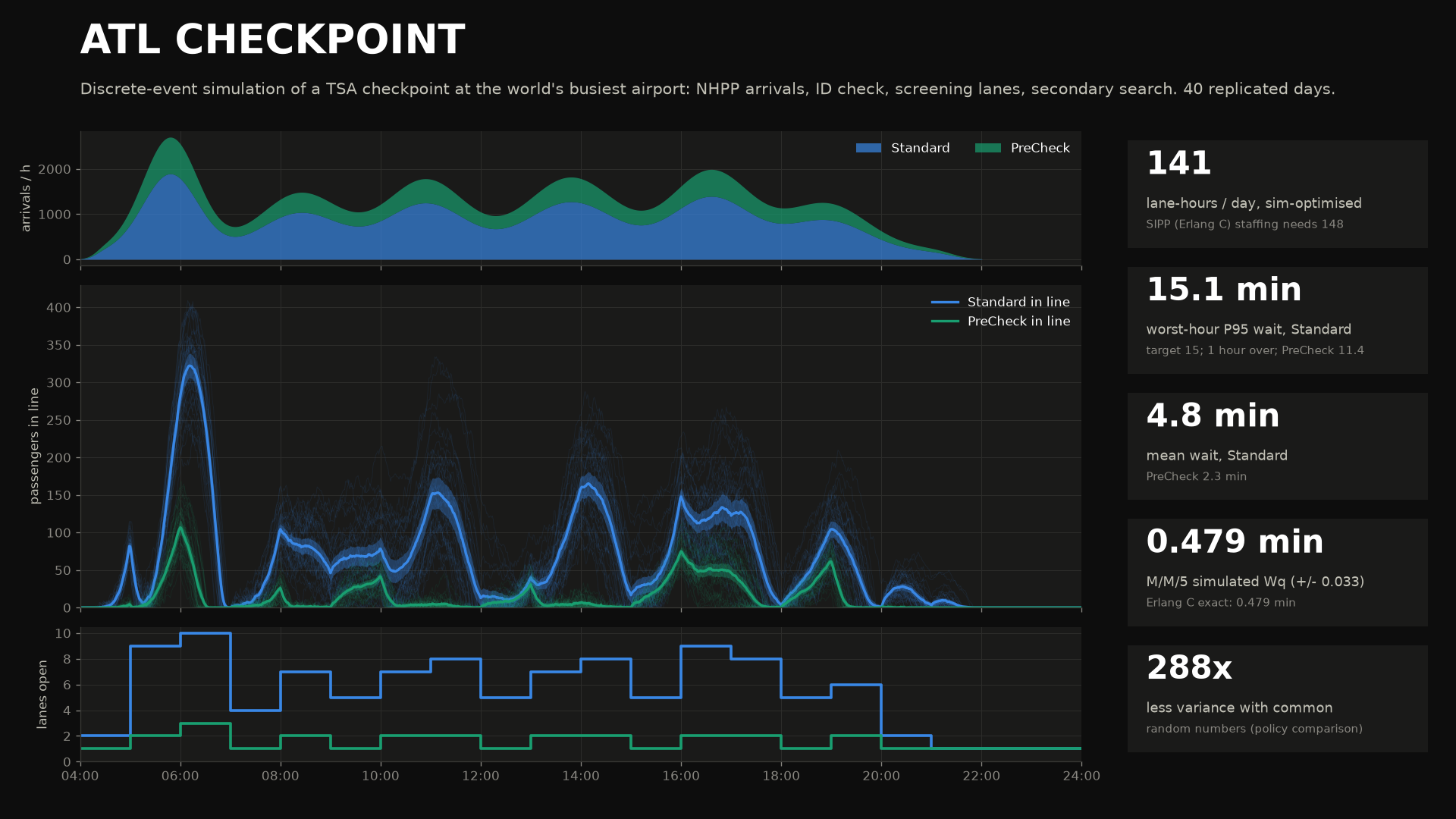The height and width of the screenshot is (819, 1456).
Task: Click the 141 lane-hours value
Action: pos(1178,163)
